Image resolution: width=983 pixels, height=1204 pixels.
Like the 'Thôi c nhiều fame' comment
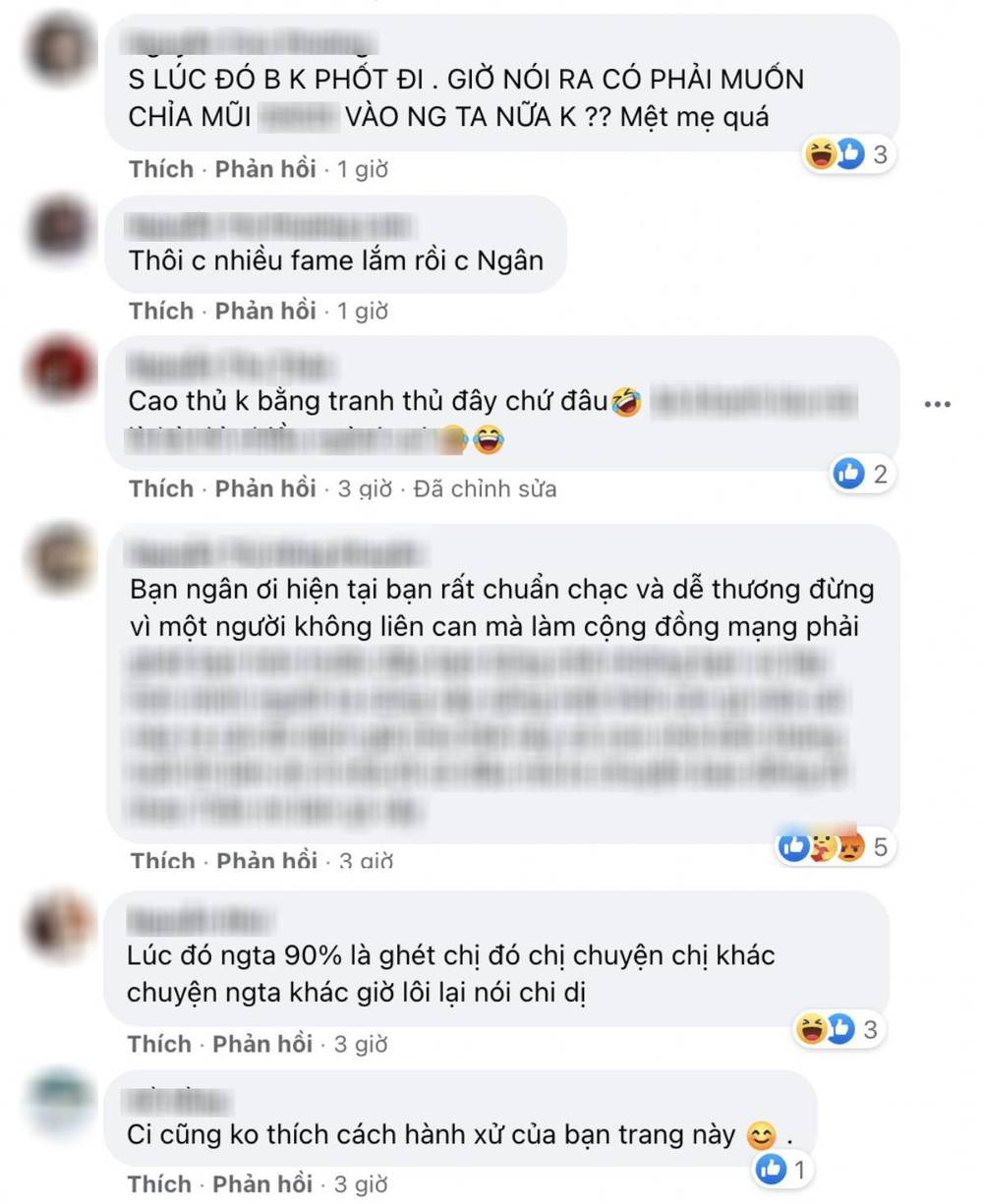pos(161,311)
